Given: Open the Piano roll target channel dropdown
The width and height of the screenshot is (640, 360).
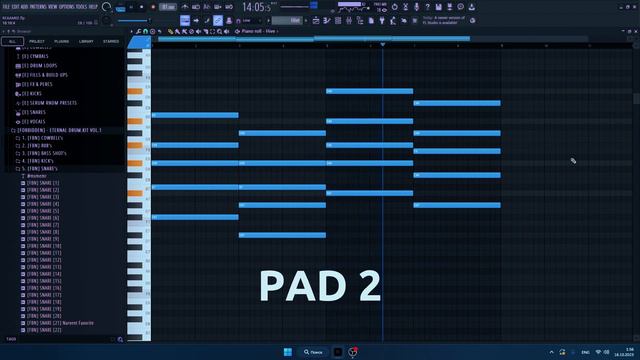Looking at the screenshot, I should (x=260, y=31).
